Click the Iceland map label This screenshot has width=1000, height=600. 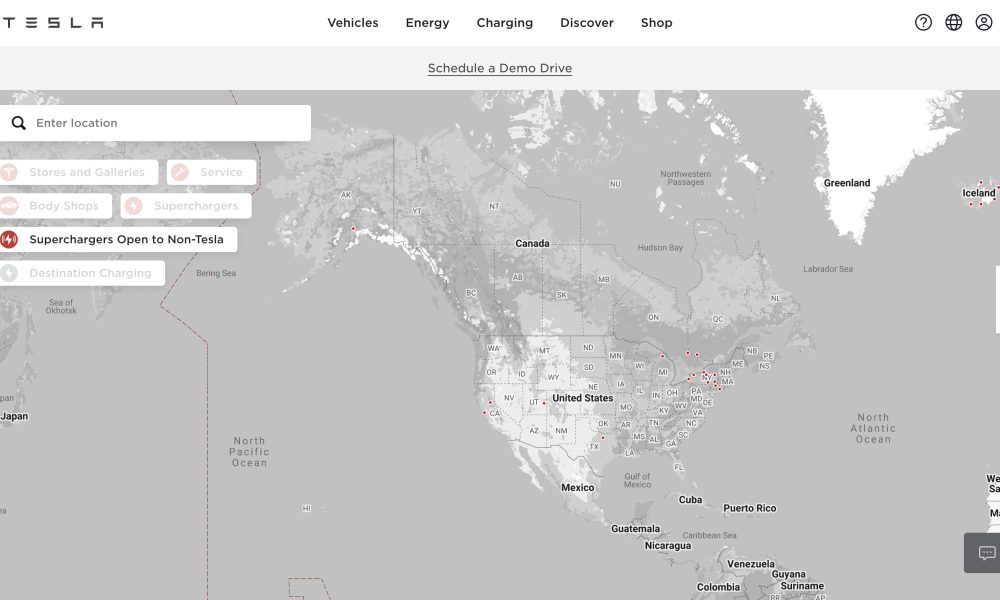tap(978, 193)
